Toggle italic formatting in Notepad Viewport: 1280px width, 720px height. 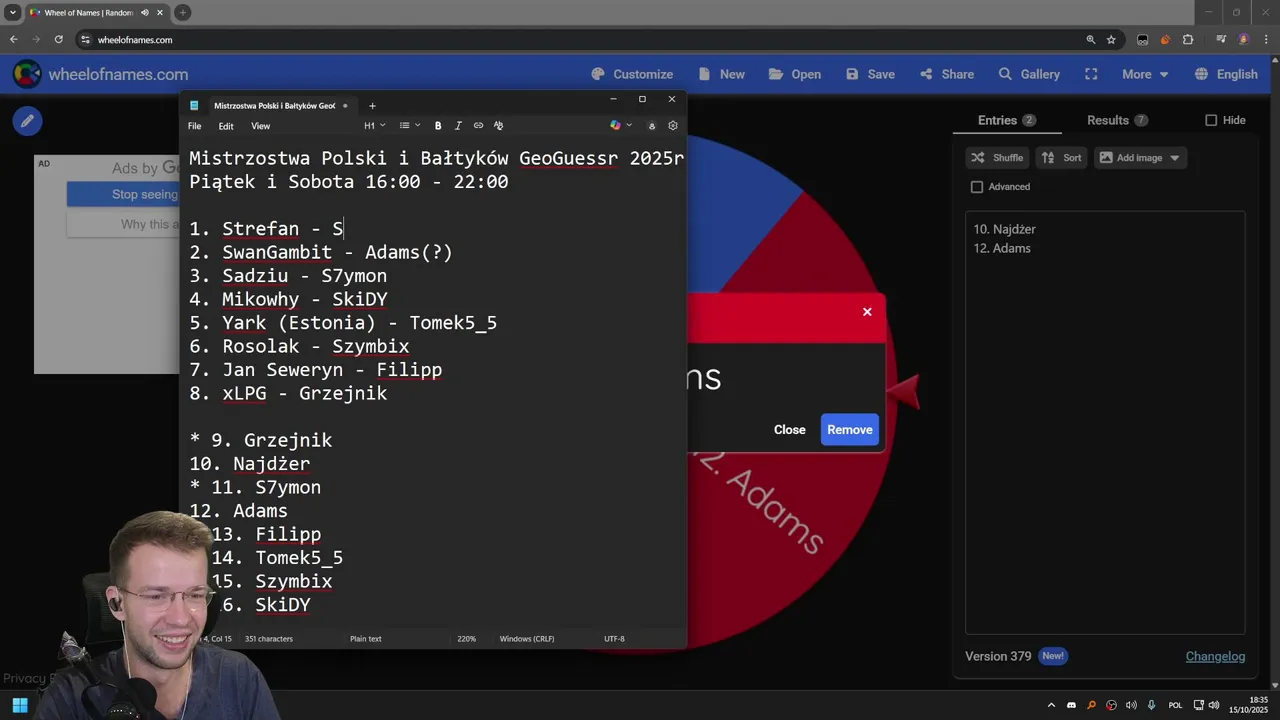458,126
